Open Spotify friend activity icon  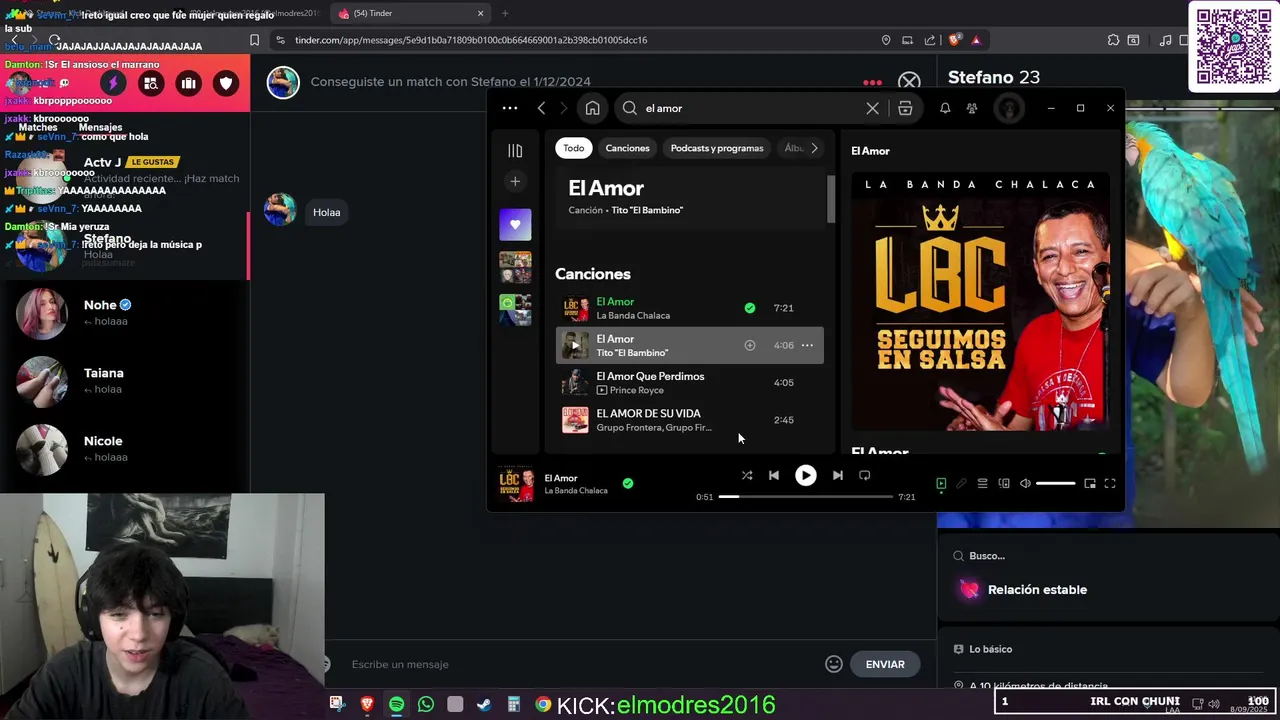click(x=972, y=108)
